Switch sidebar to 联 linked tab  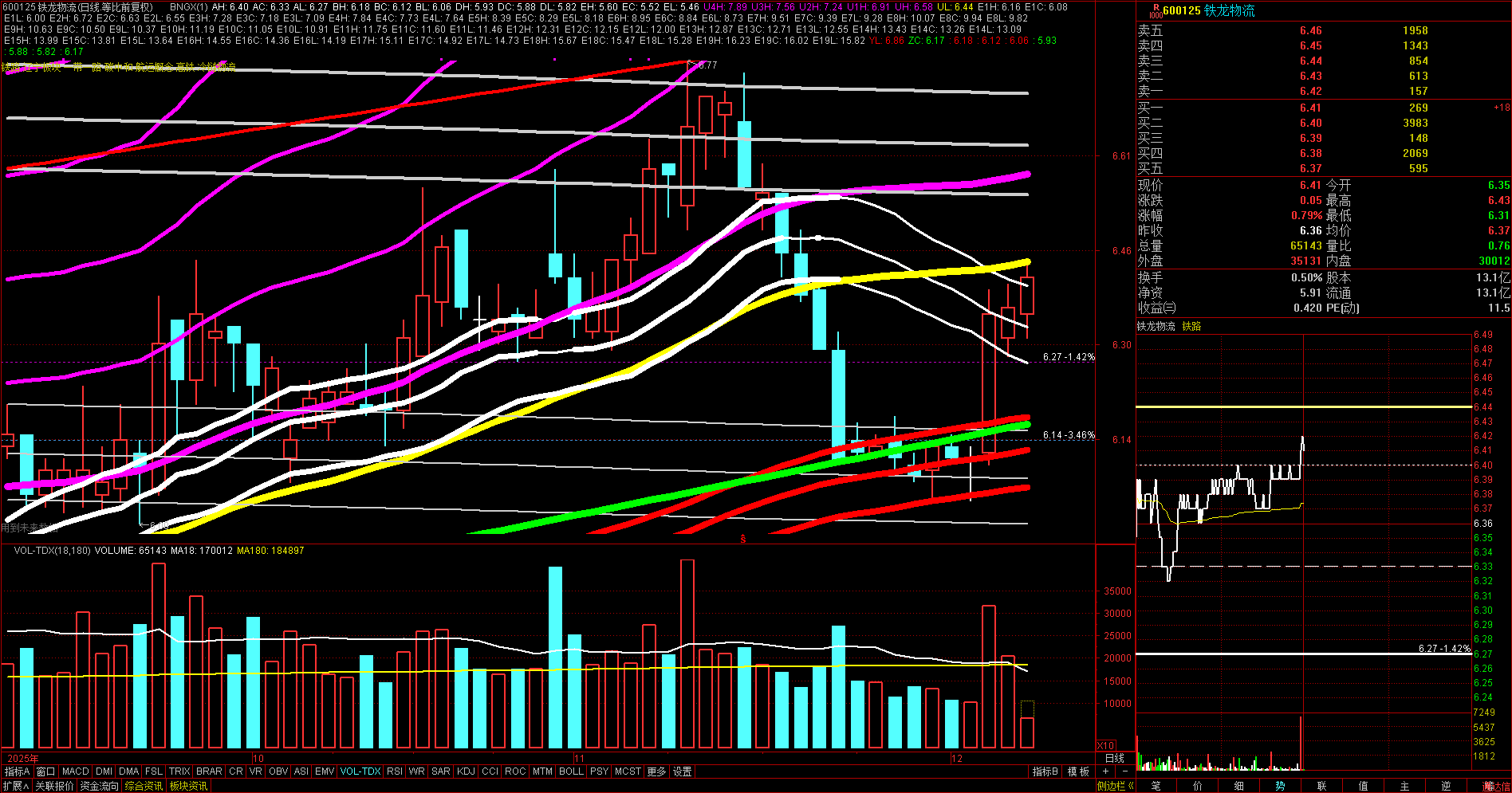point(1322,786)
